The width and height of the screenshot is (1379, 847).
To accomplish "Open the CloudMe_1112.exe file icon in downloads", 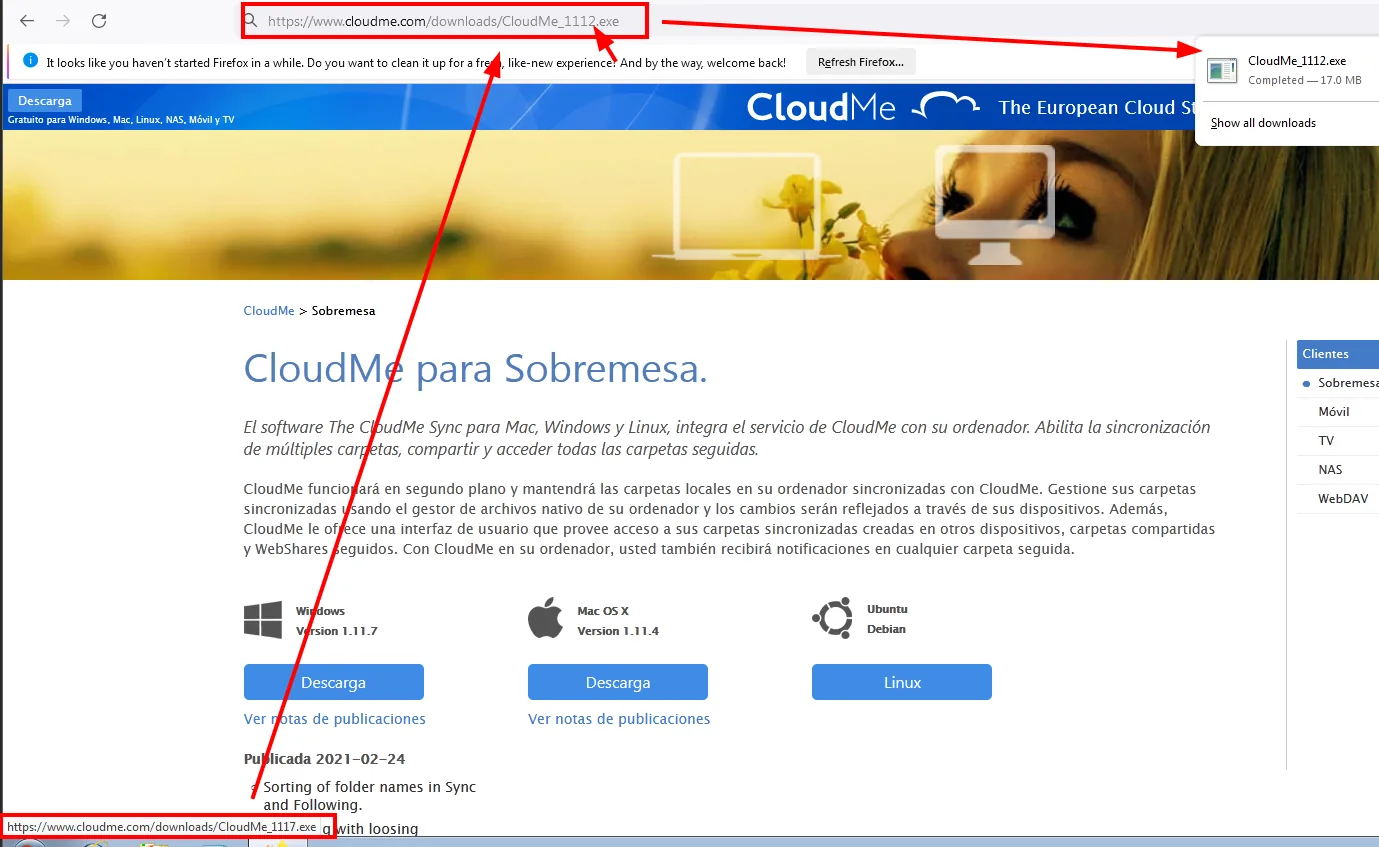I will tap(1221, 69).
